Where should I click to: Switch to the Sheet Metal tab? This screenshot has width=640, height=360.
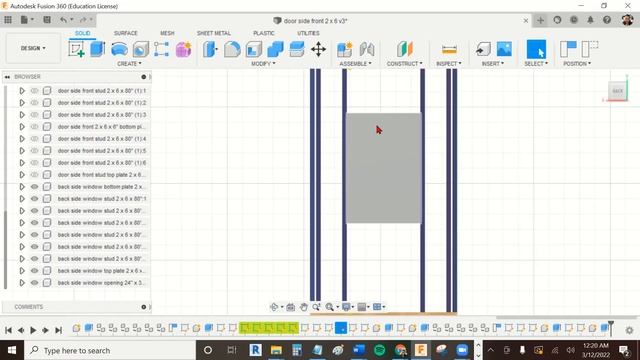(214, 33)
